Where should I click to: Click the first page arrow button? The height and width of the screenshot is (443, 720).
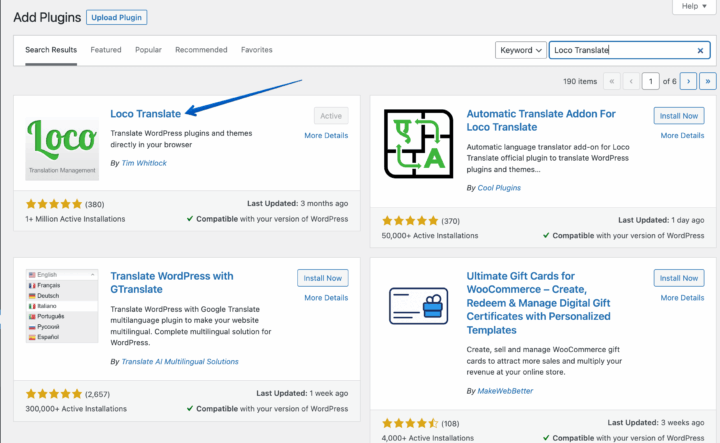point(610,81)
